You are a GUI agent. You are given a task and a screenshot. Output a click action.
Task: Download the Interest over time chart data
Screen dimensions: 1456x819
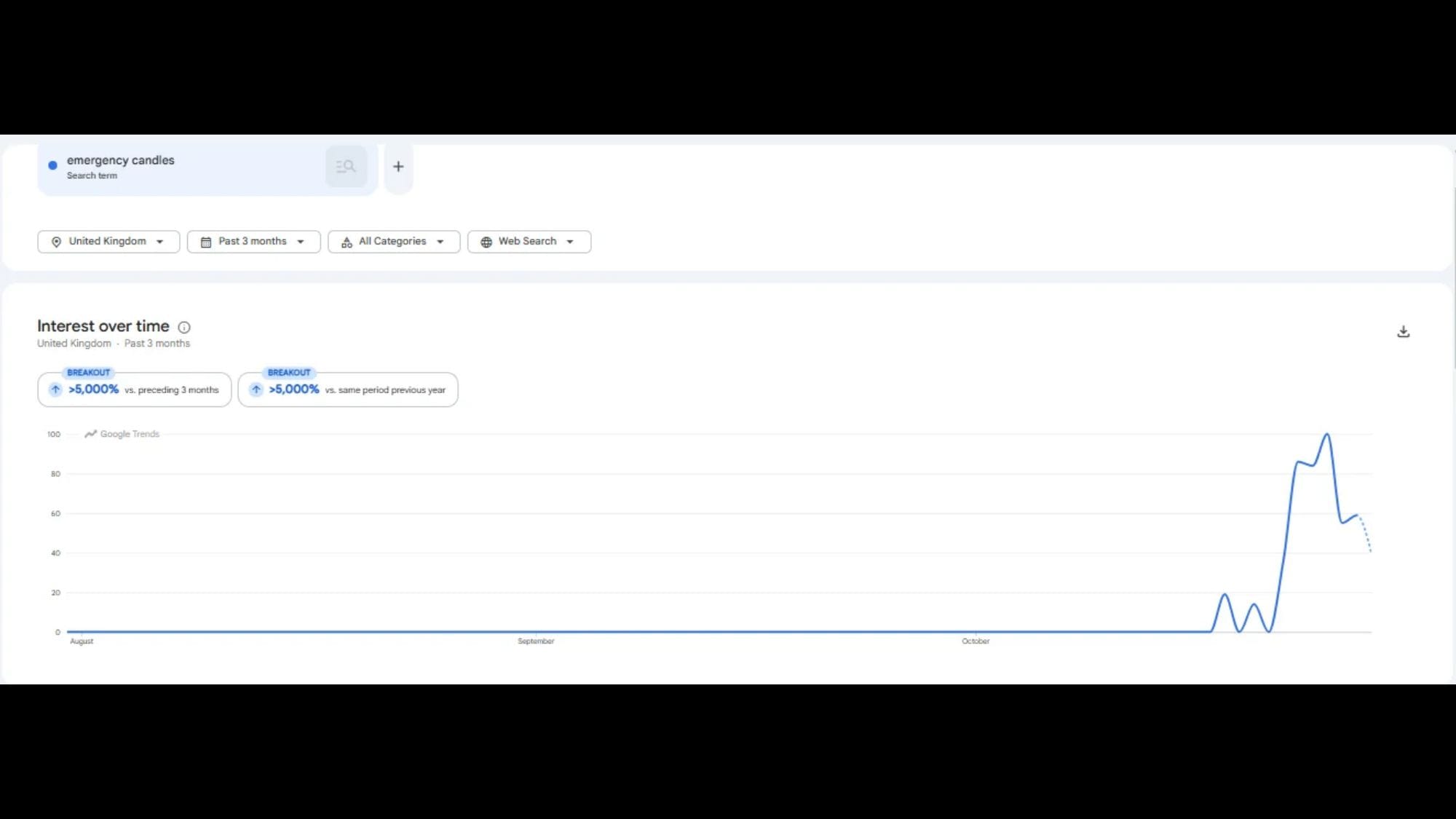1404,332
